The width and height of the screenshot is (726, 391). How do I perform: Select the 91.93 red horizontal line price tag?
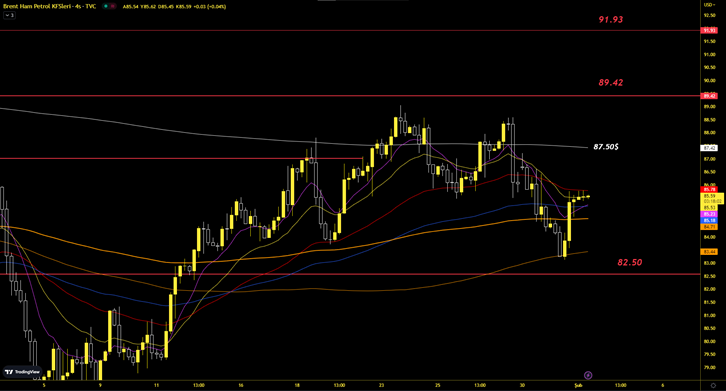click(709, 31)
